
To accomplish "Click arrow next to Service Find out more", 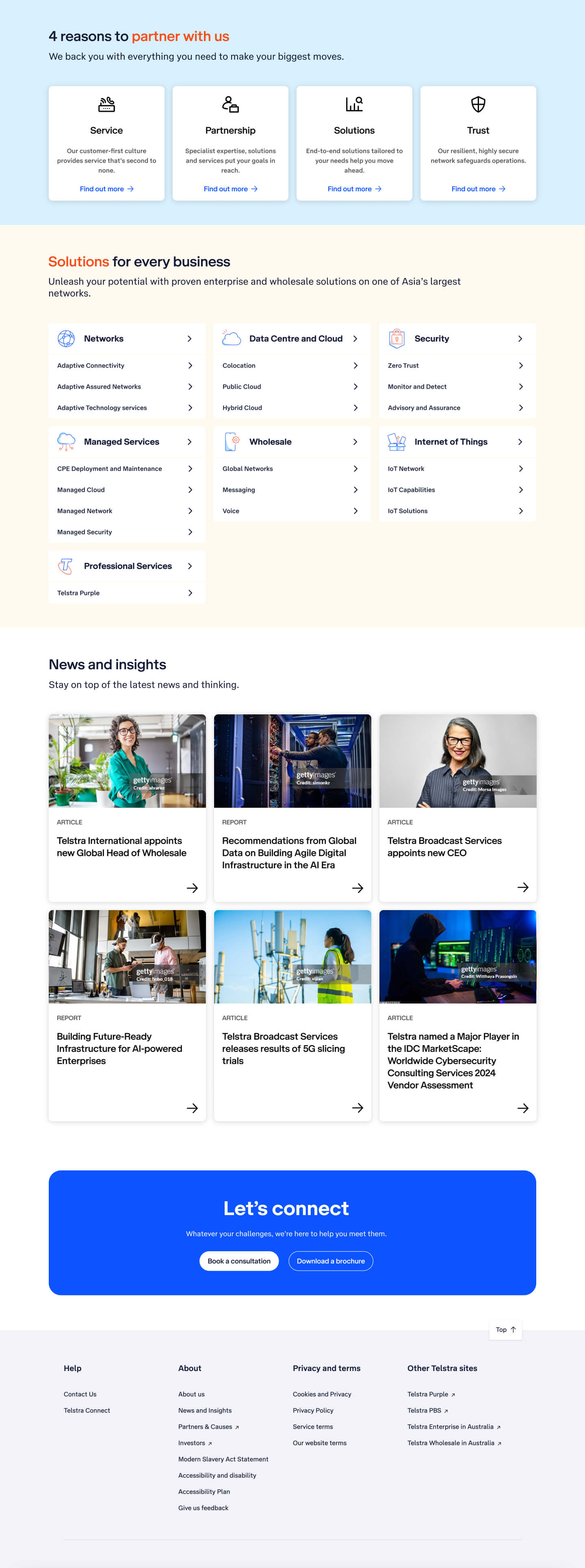I will coord(130,189).
